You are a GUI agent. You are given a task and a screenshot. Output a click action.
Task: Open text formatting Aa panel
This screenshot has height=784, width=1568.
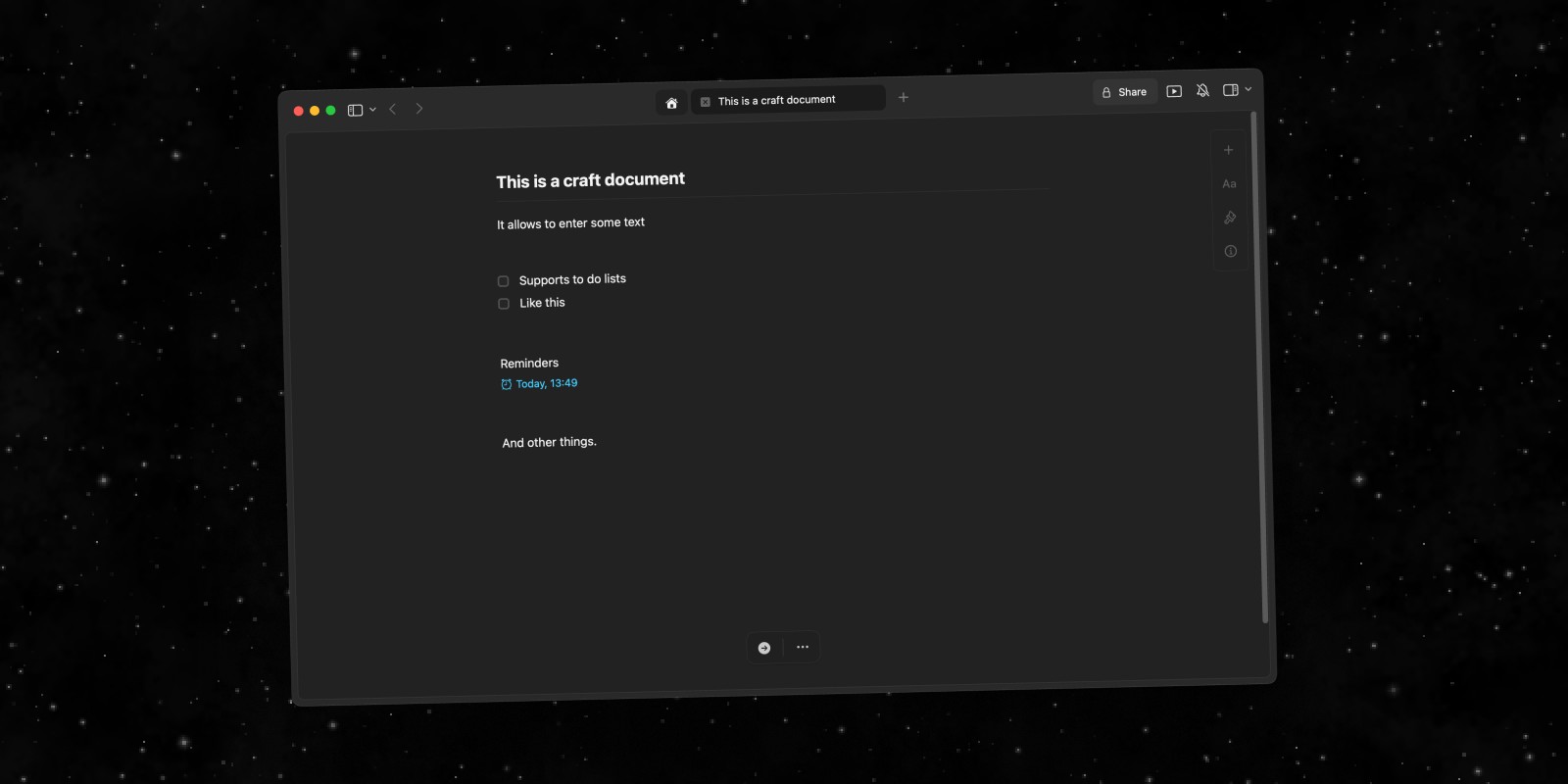(x=1229, y=183)
